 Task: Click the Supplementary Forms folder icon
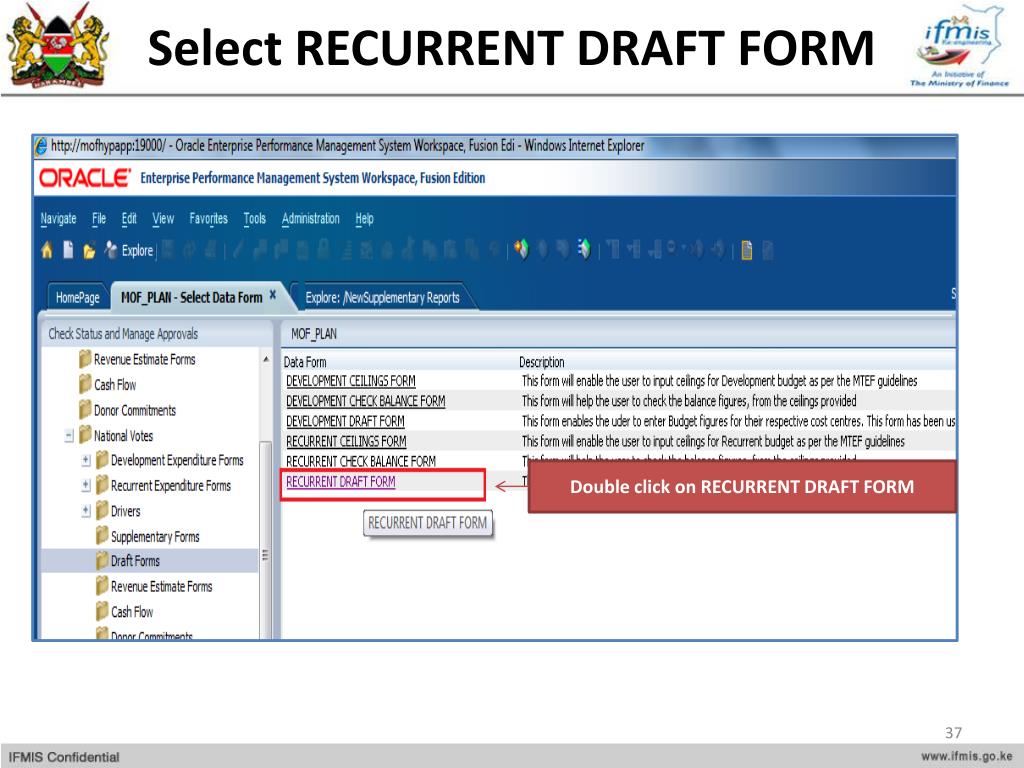coord(102,536)
